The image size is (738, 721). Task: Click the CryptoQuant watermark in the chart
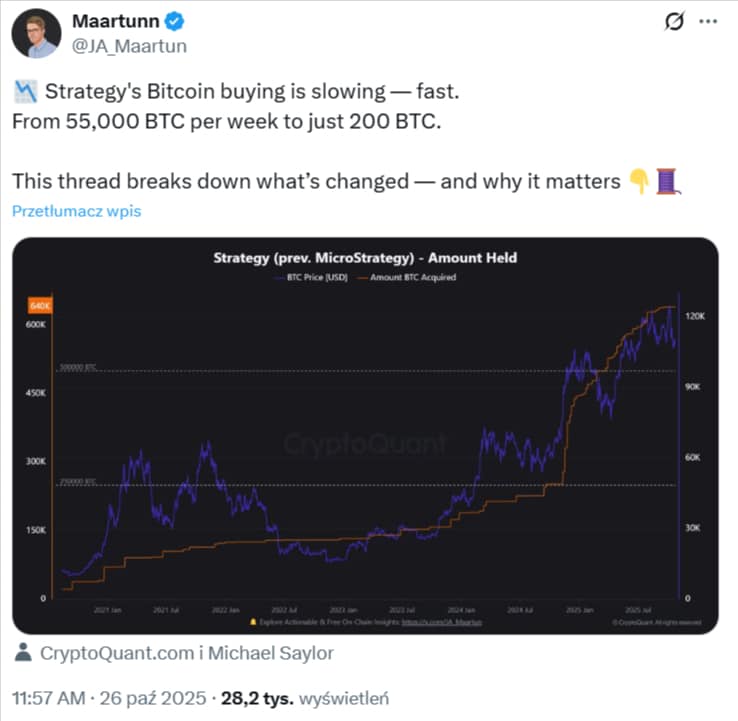366,445
